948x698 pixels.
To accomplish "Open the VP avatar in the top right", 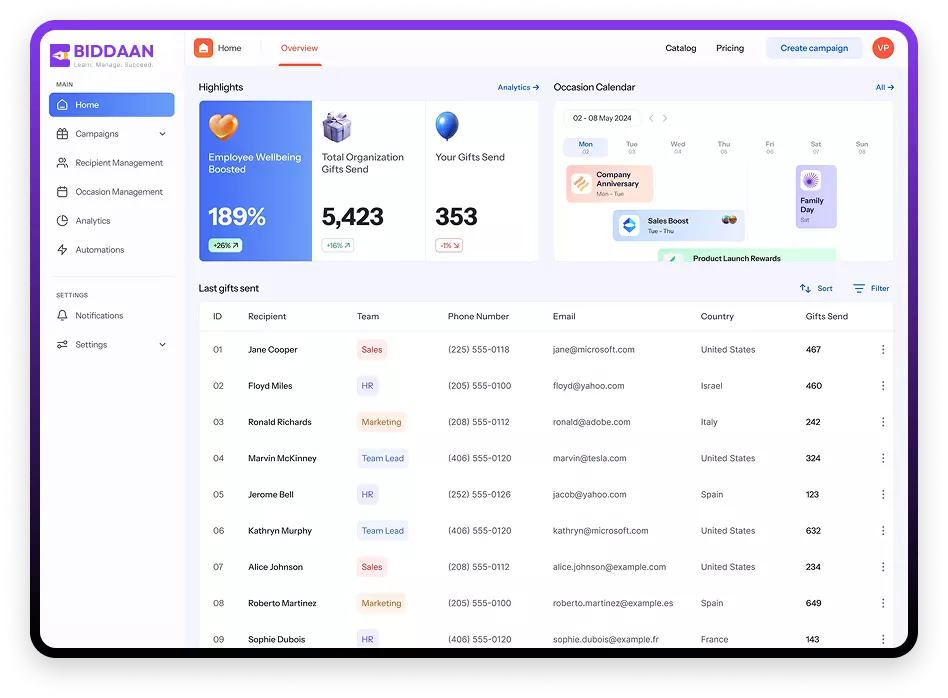I will coord(883,47).
